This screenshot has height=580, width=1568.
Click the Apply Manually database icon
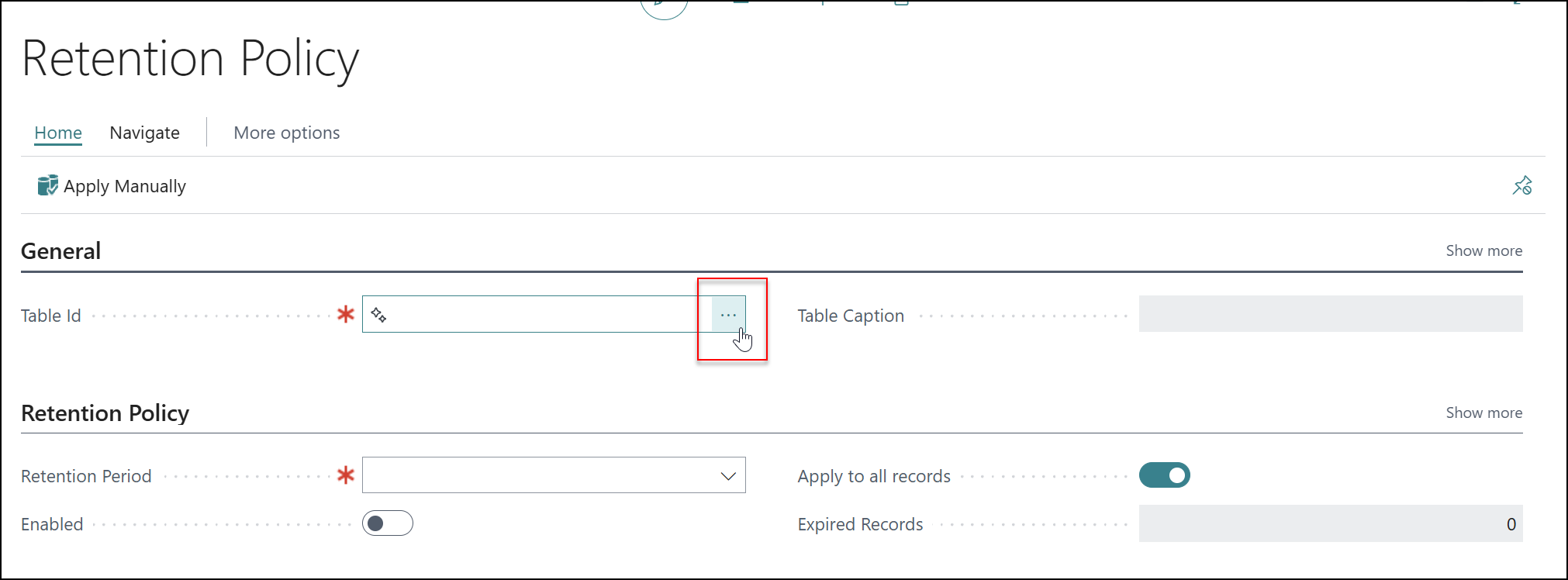(x=47, y=185)
